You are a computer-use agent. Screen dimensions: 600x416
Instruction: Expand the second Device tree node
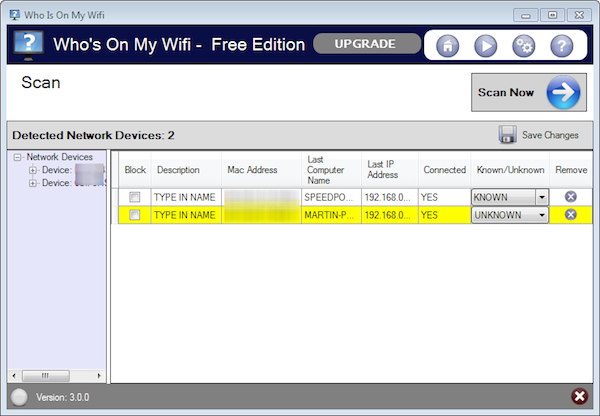point(33,183)
